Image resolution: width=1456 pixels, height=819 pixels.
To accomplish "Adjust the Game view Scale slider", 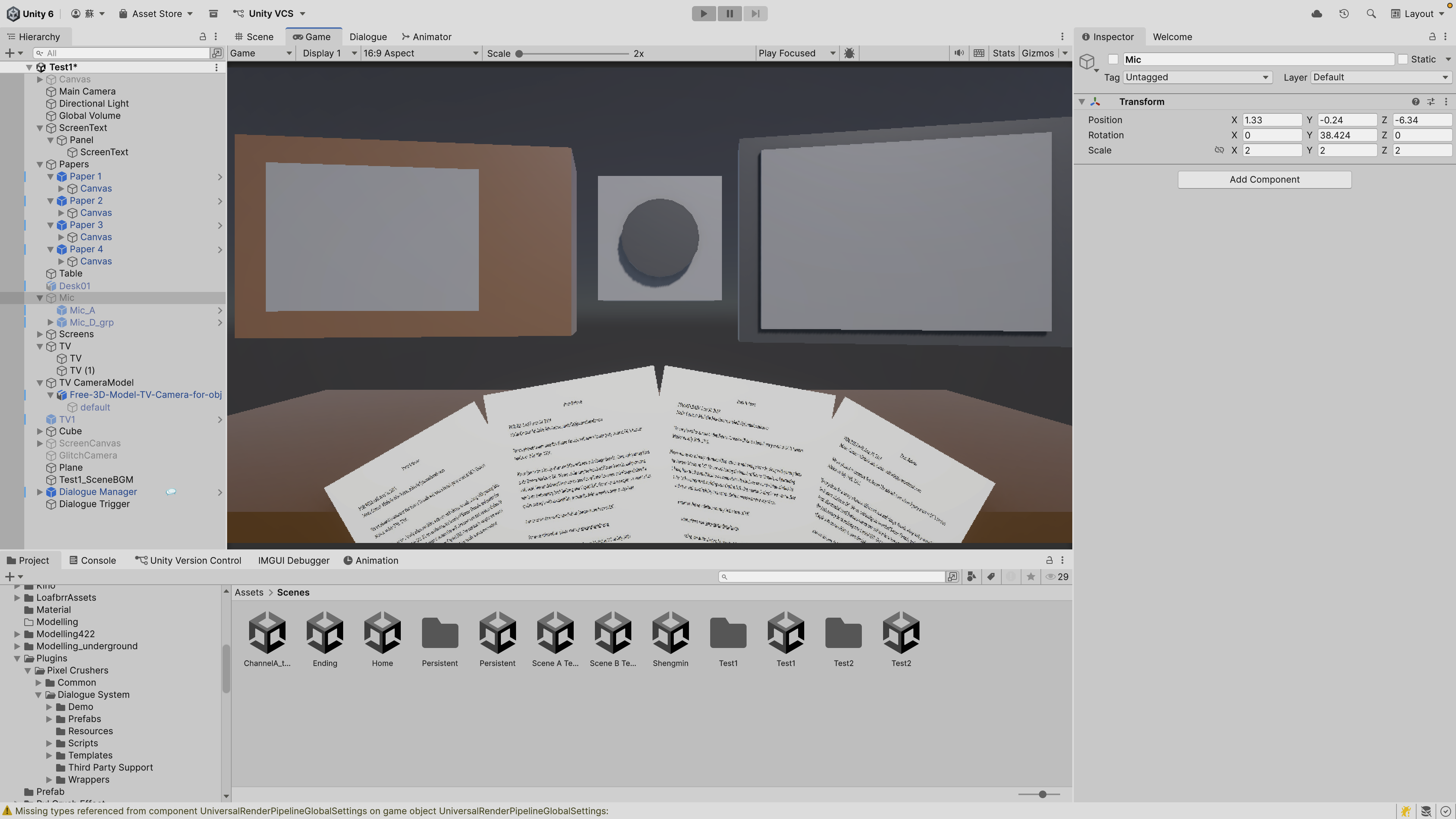I will point(519,54).
